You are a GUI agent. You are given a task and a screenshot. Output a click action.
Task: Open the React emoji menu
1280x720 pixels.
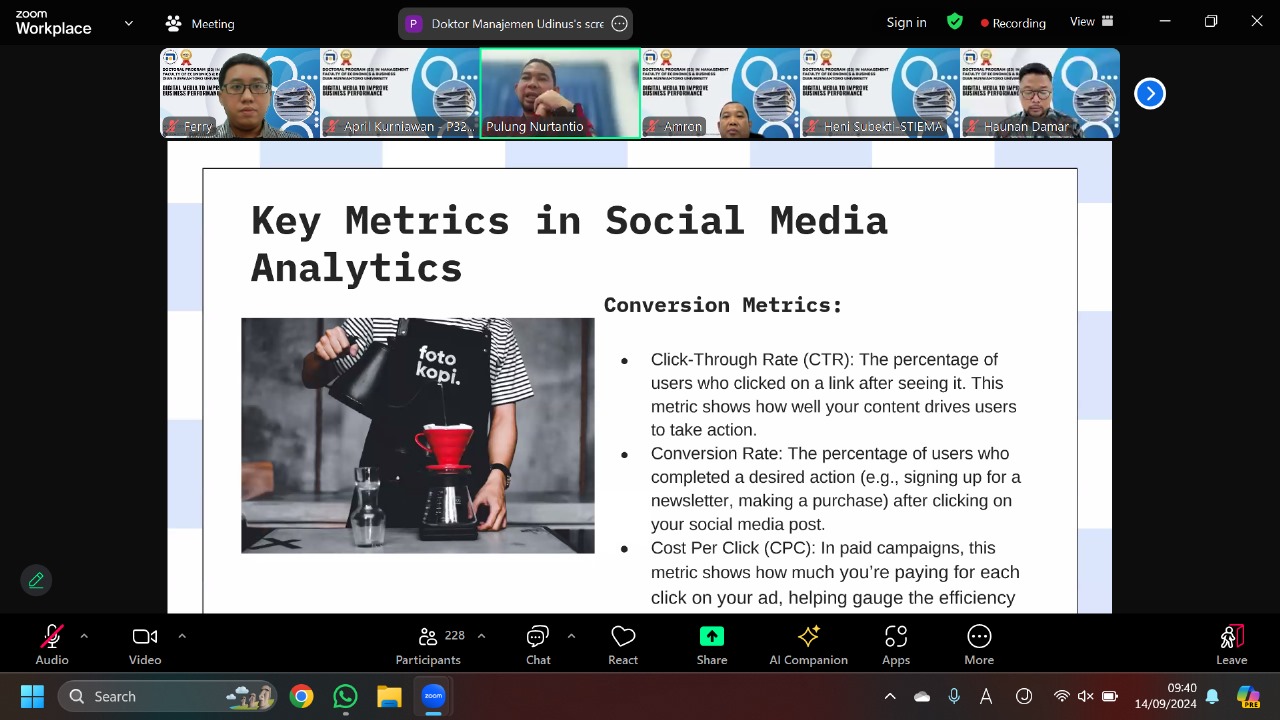coord(623,645)
